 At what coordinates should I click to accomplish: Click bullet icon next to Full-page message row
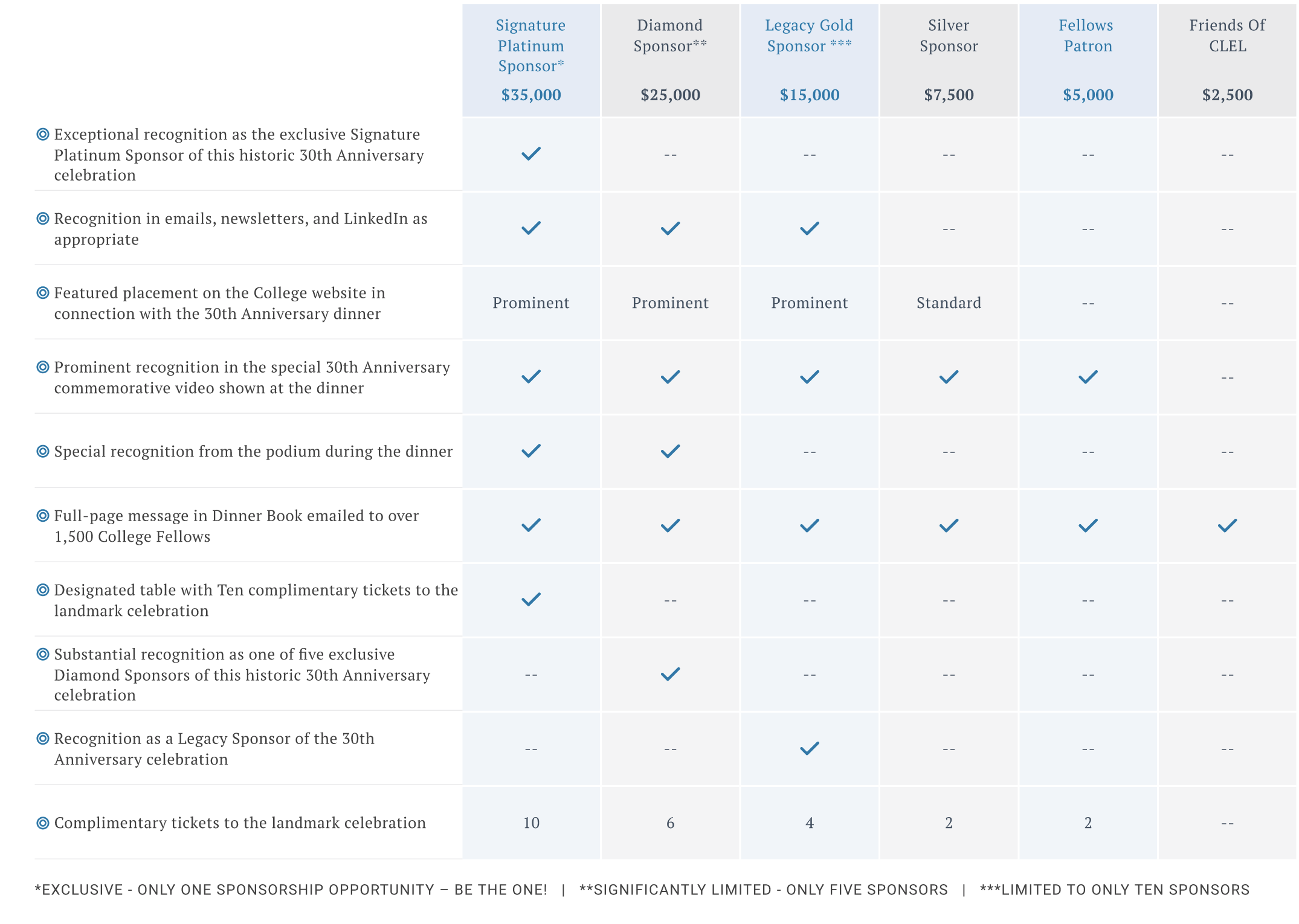point(43,516)
